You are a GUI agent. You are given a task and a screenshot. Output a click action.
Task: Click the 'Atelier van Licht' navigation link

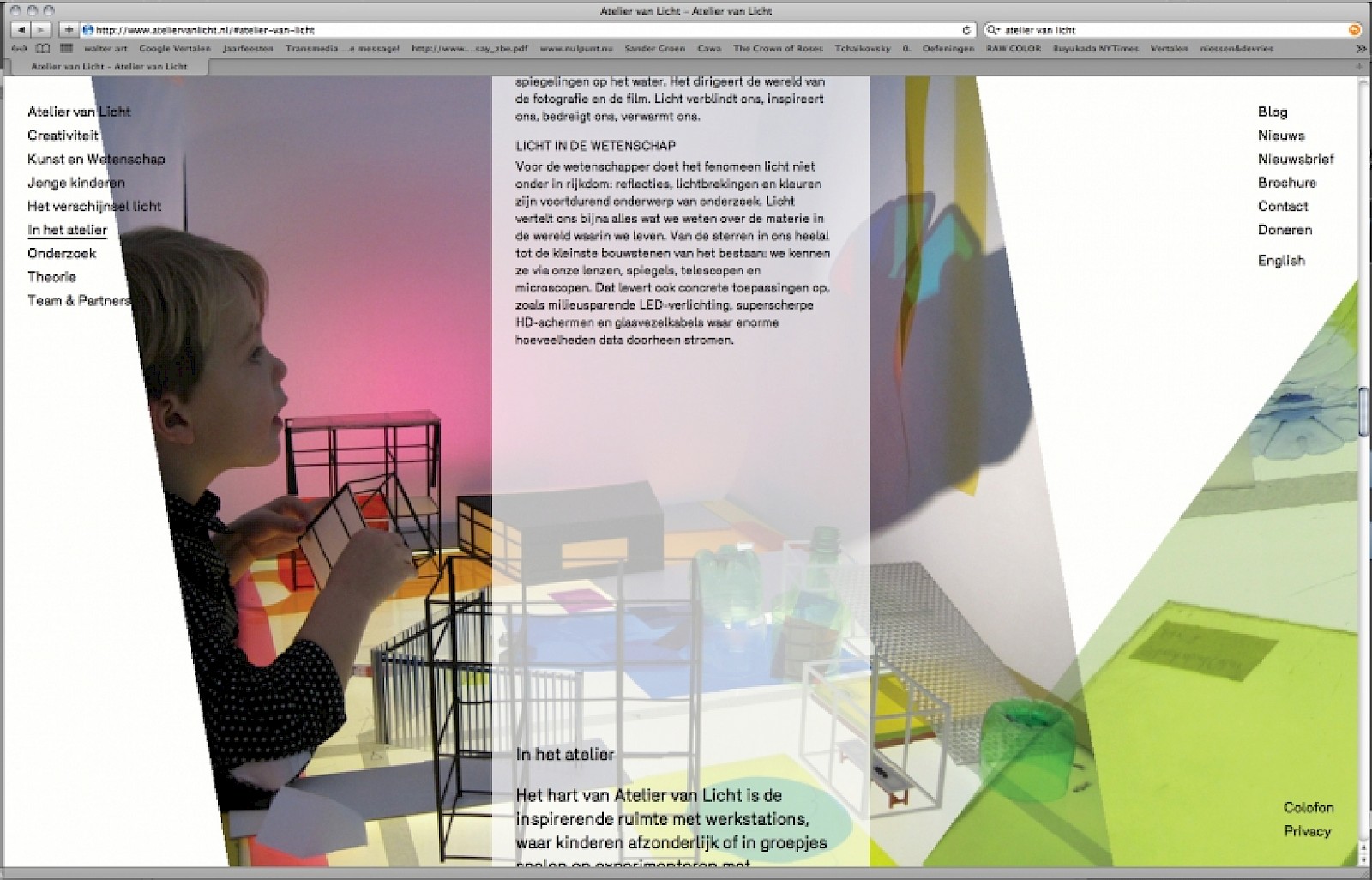pos(79,112)
